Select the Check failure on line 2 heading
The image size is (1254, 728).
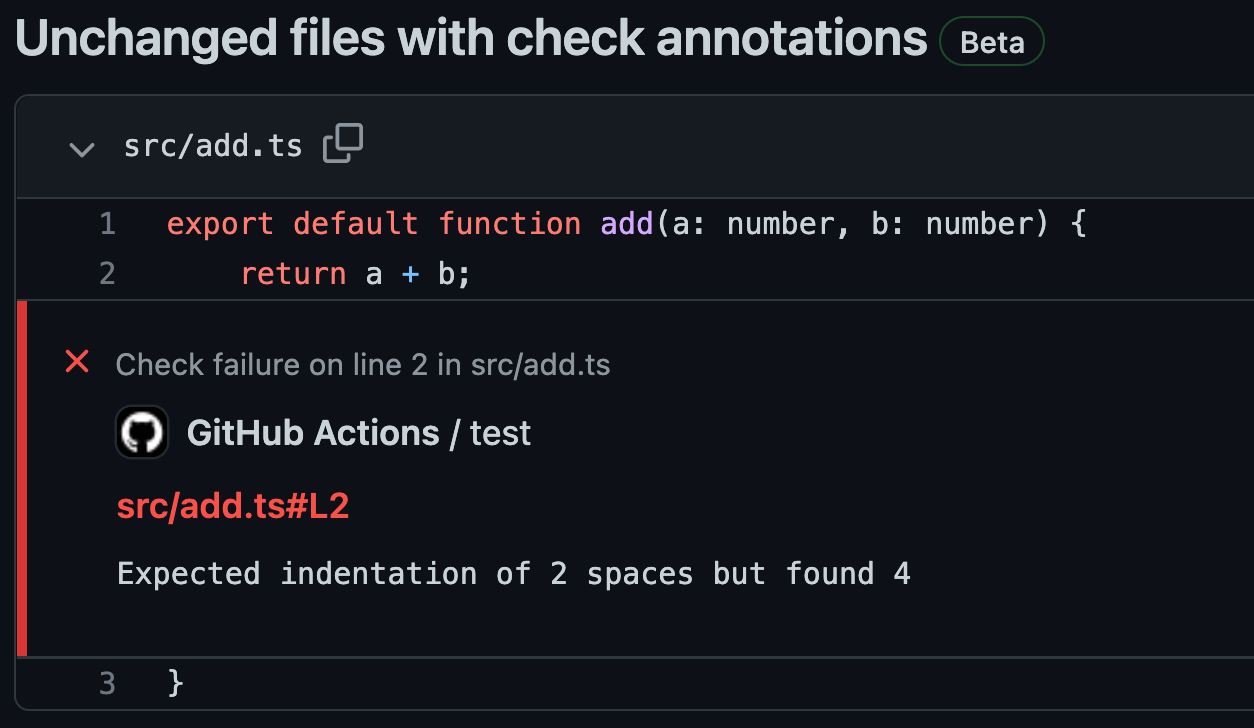(x=364, y=364)
